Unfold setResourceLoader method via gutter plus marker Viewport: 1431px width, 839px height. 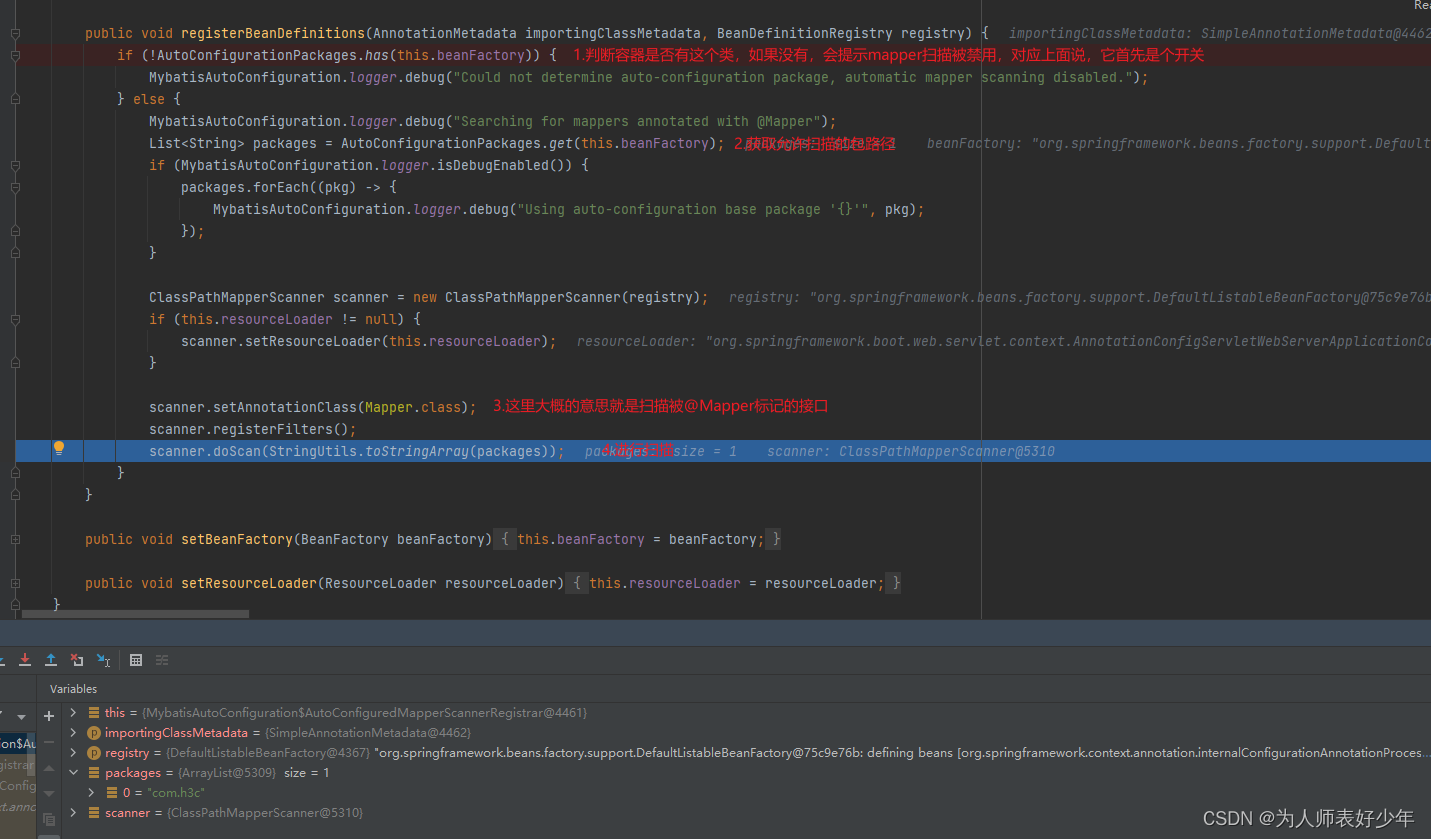[15, 583]
